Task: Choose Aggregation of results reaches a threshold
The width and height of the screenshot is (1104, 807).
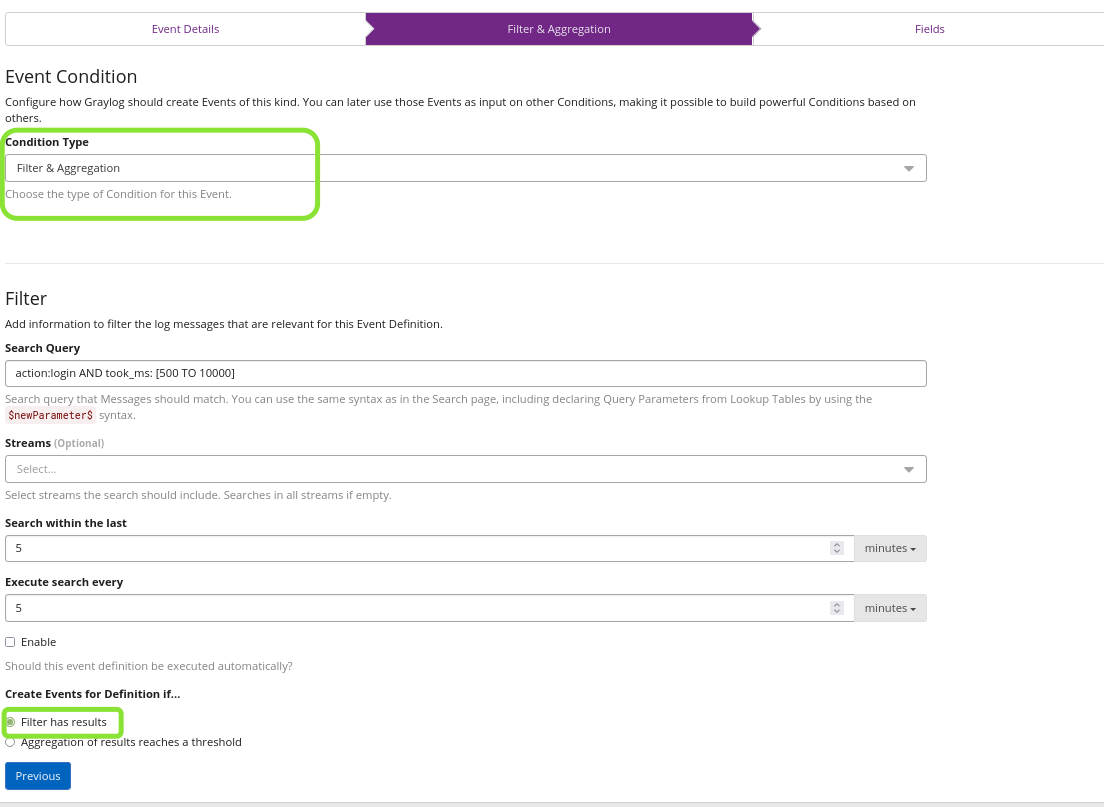Action: point(10,742)
